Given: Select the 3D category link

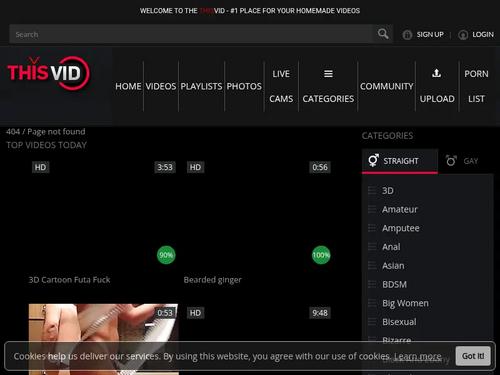Looking at the screenshot, I should tap(388, 191).
